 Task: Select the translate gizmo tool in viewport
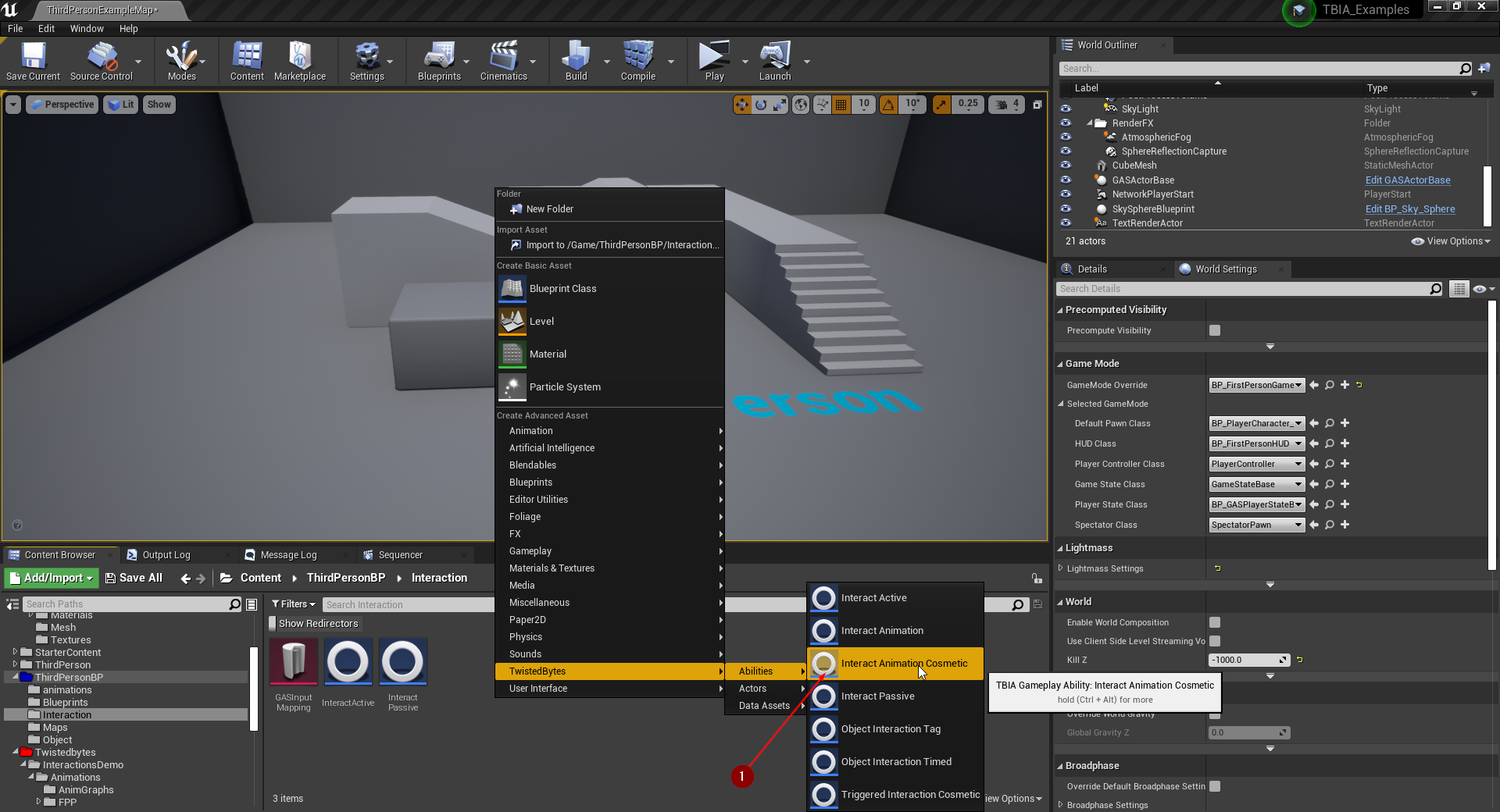[741, 104]
